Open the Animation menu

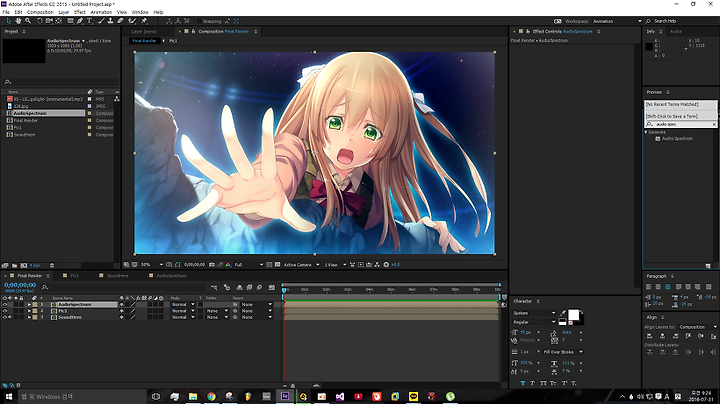pos(101,12)
